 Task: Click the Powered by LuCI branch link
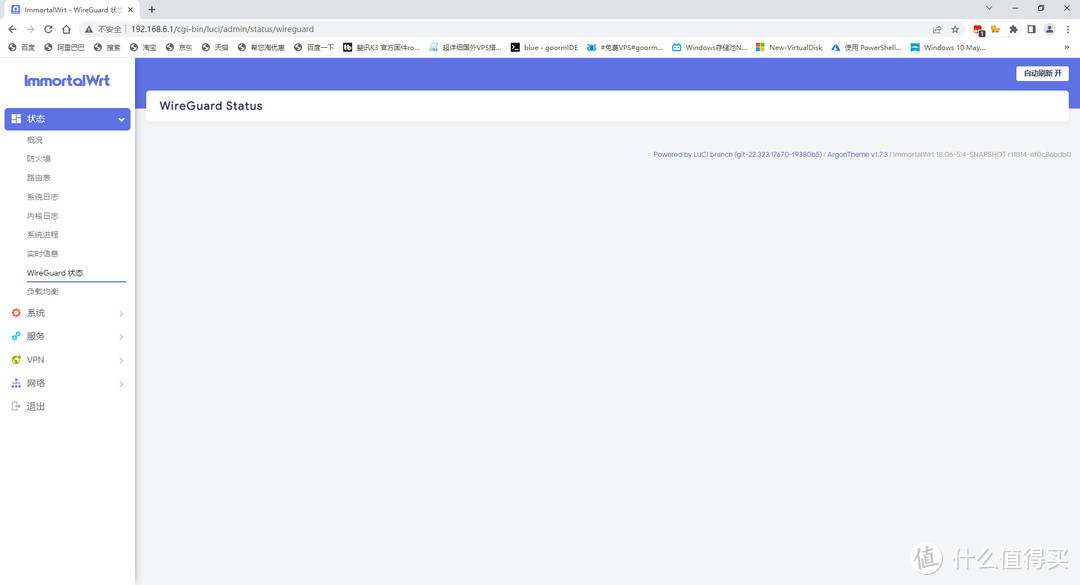[737, 155]
